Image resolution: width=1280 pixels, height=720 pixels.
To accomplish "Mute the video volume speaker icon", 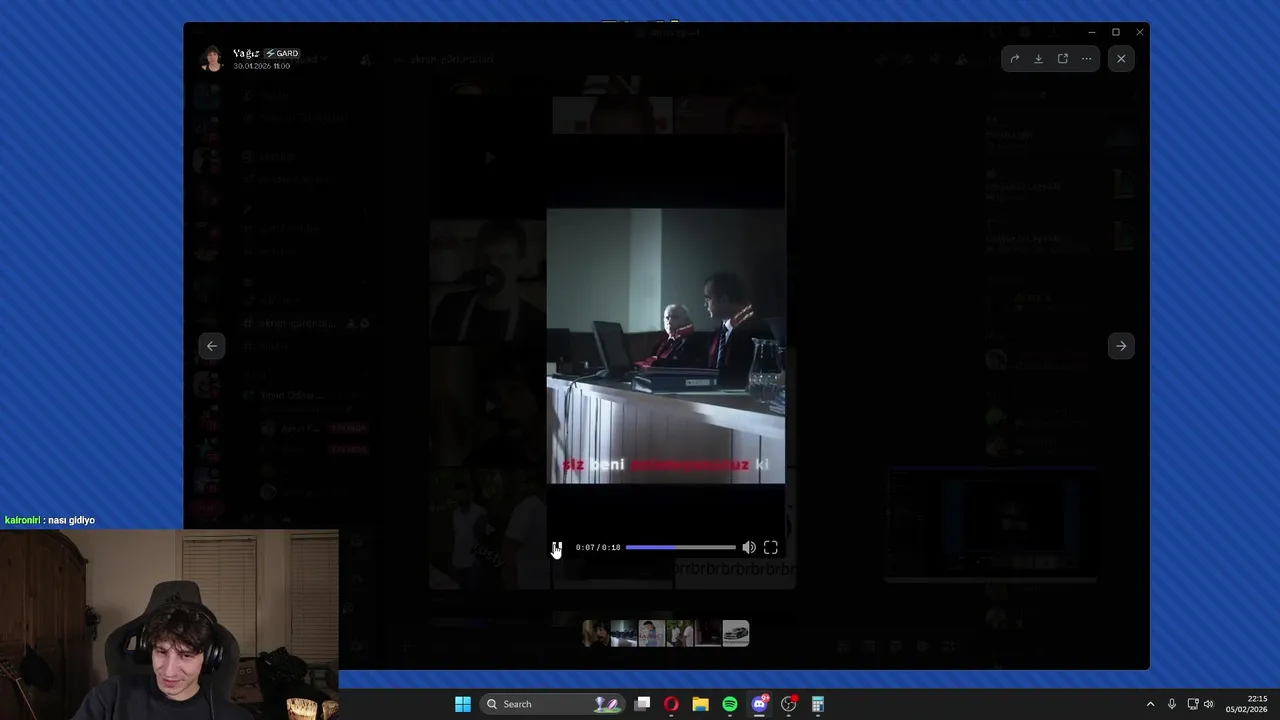I will [749, 548].
